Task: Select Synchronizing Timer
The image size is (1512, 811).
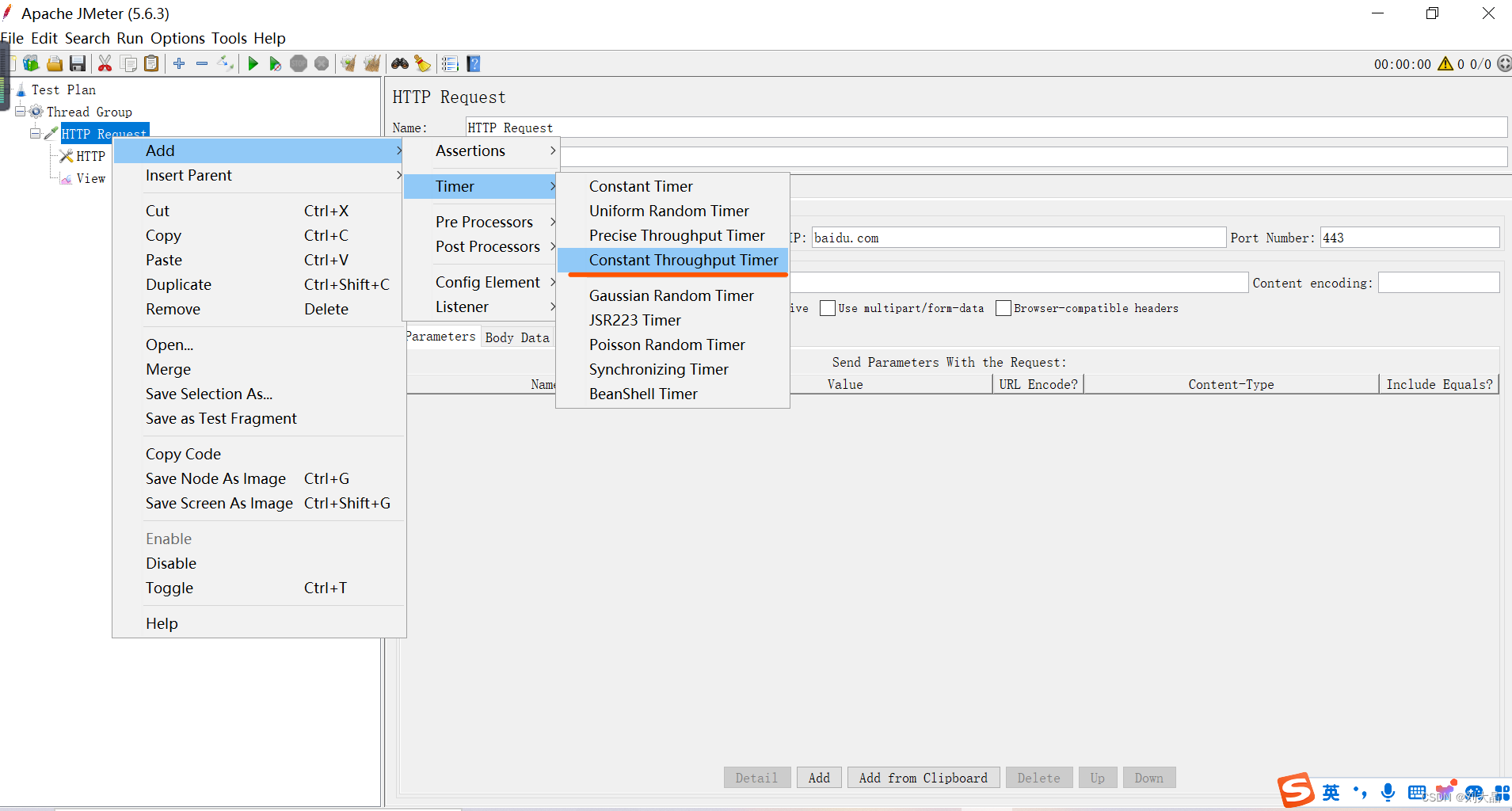Action: pos(673,369)
